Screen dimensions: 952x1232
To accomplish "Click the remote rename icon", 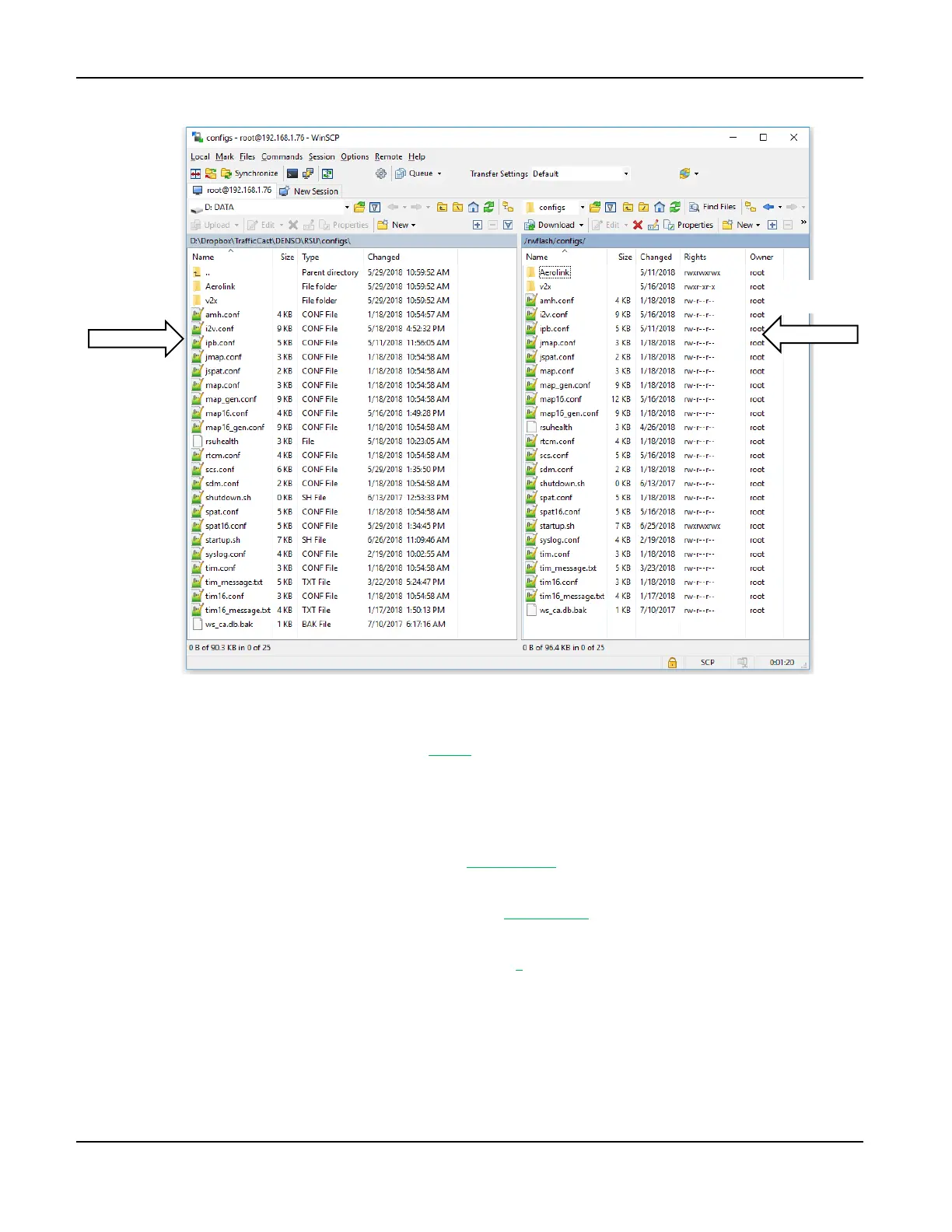I will (x=653, y=225).
